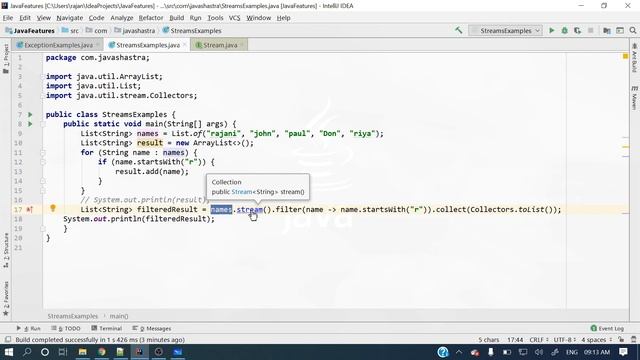Screen dimensions: 640x360
Task: Open the VCS menu
Action: pyautogui.click(x=234, y=18)
